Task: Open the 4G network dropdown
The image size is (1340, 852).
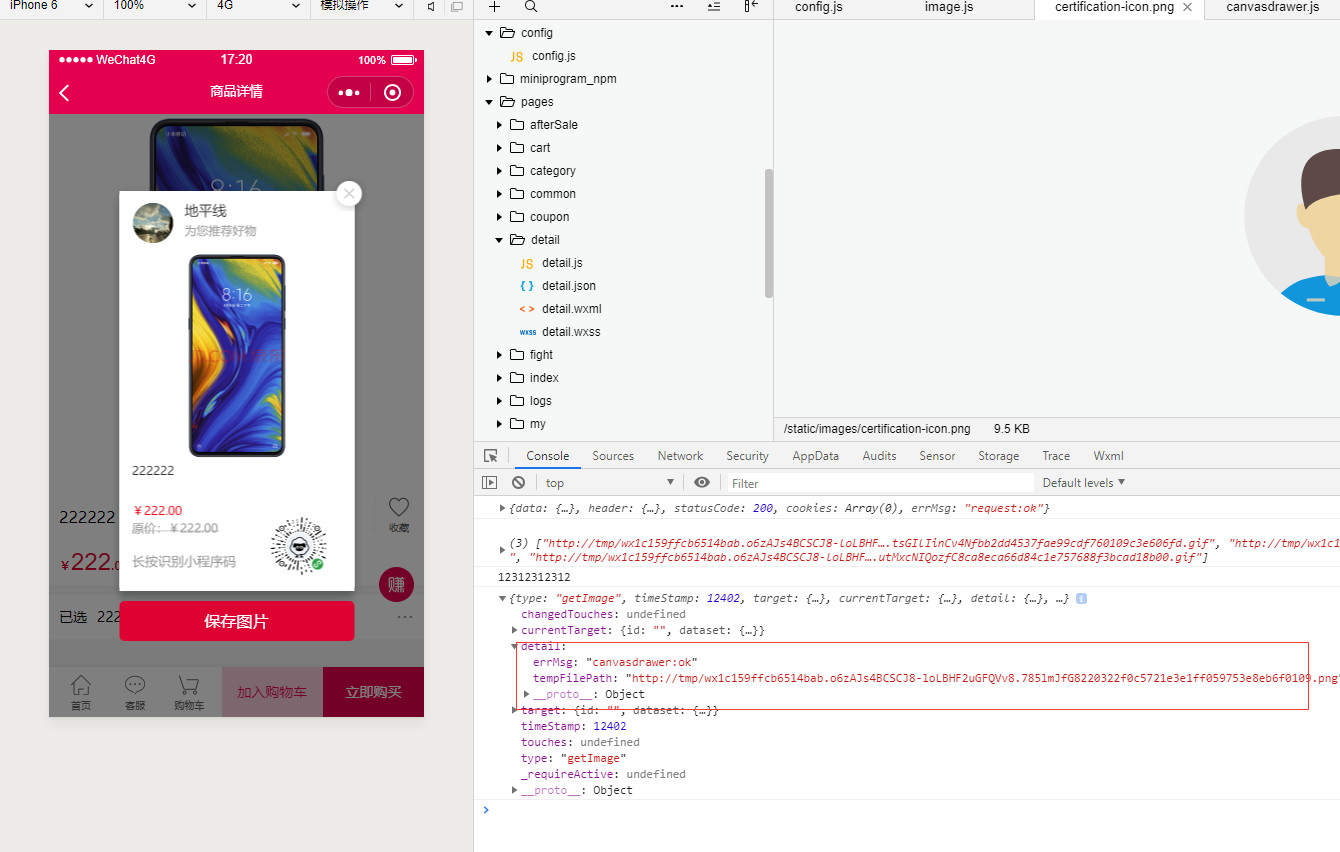Action: click(x=257, y=6)
